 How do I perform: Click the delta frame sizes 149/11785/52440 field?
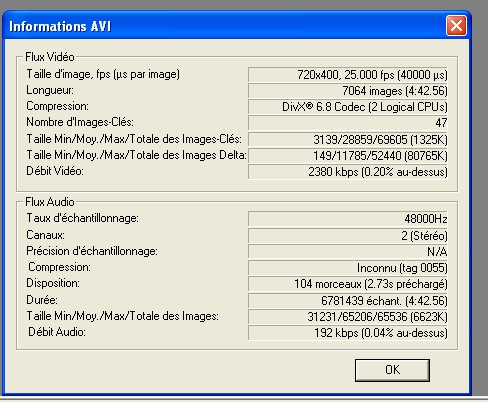point(348,155)
